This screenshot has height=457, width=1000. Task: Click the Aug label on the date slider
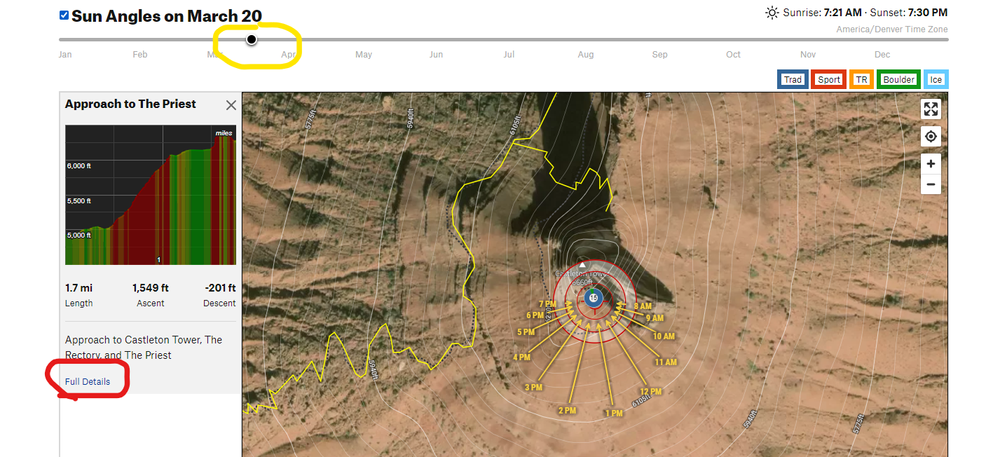point(585,55)
